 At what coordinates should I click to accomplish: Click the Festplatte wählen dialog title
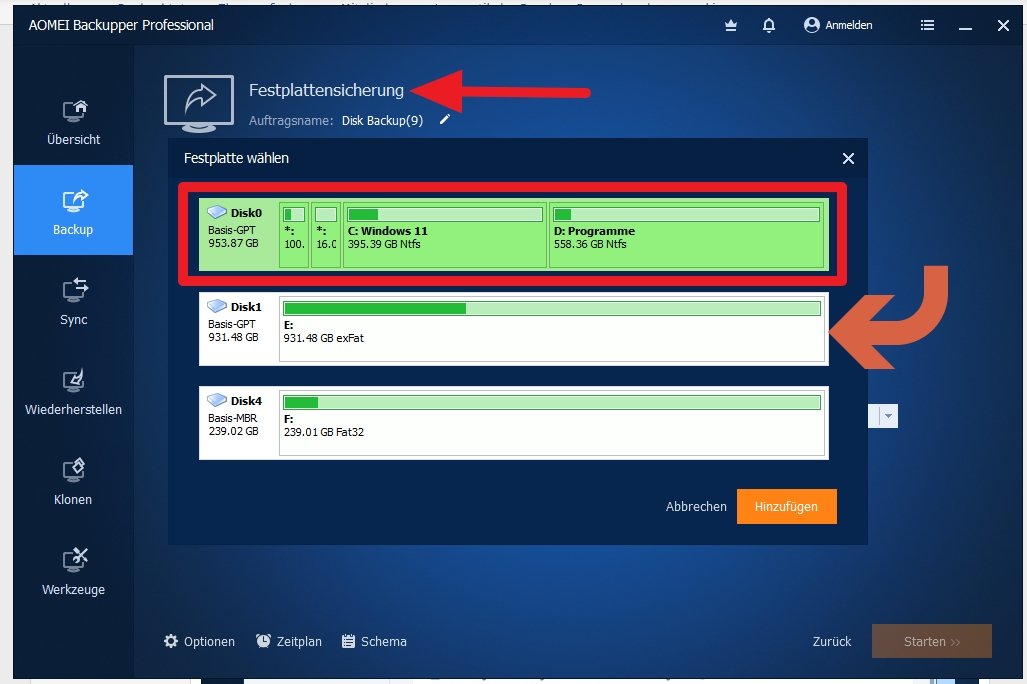236,158
